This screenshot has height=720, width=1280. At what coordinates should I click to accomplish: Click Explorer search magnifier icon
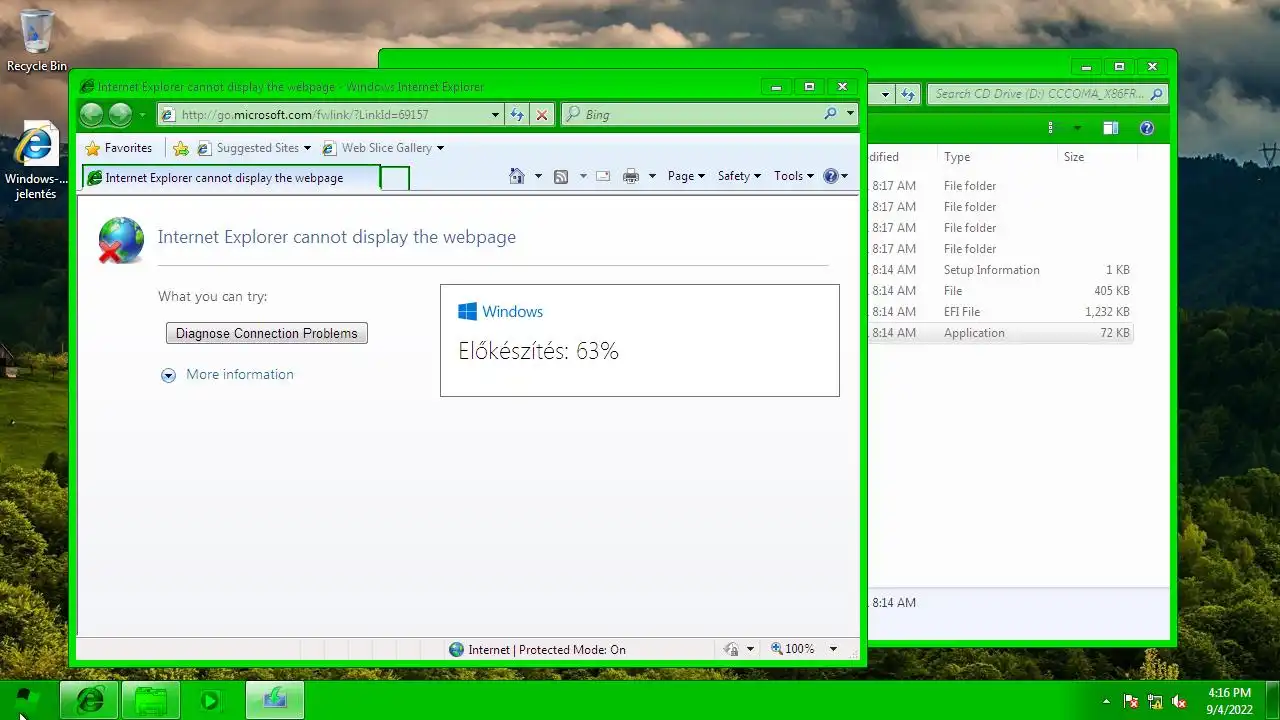click(x=1157, y=94)
